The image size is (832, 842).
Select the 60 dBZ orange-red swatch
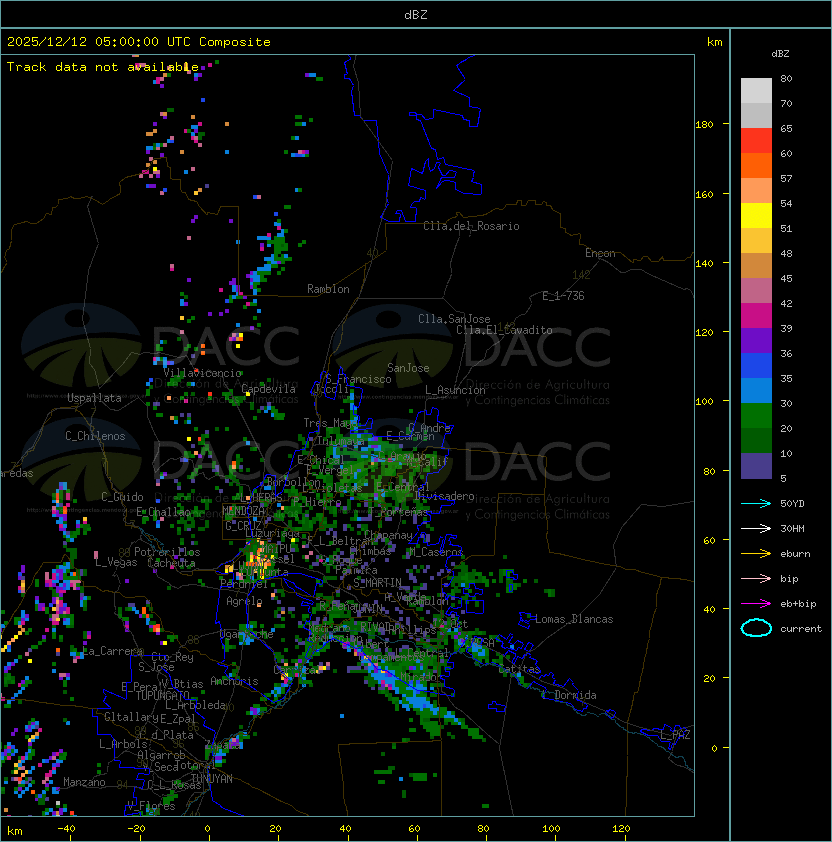tap(756, 165)
